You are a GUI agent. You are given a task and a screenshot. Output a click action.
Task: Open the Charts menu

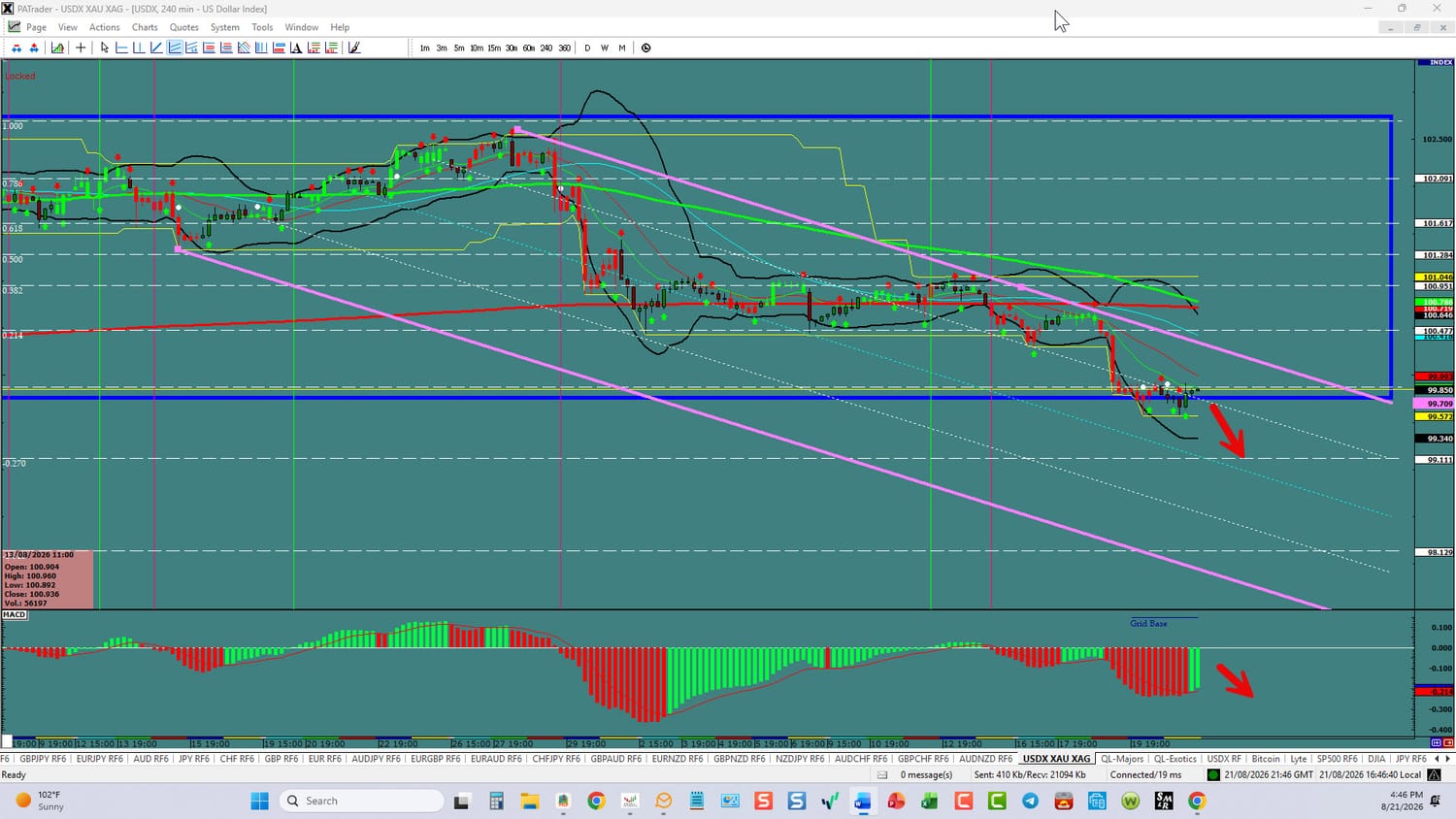pyautogui.click(x=145, y=27)
